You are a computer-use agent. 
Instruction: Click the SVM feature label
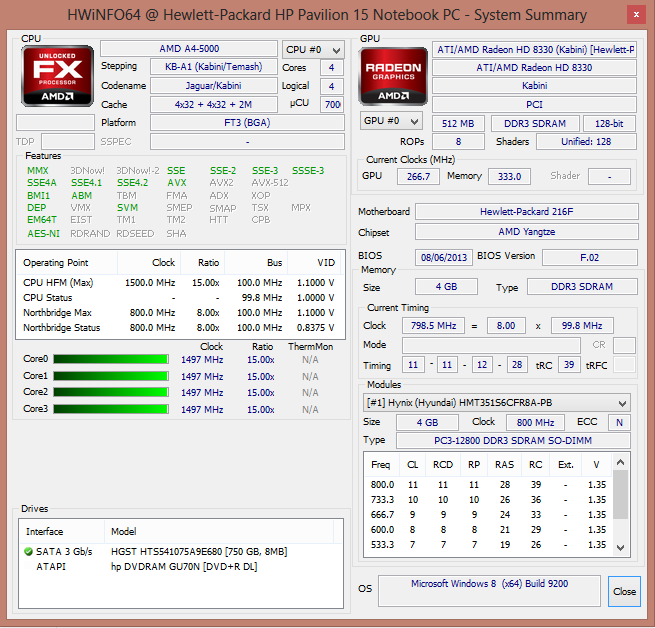pyautogui.click(x=127, y=208)
